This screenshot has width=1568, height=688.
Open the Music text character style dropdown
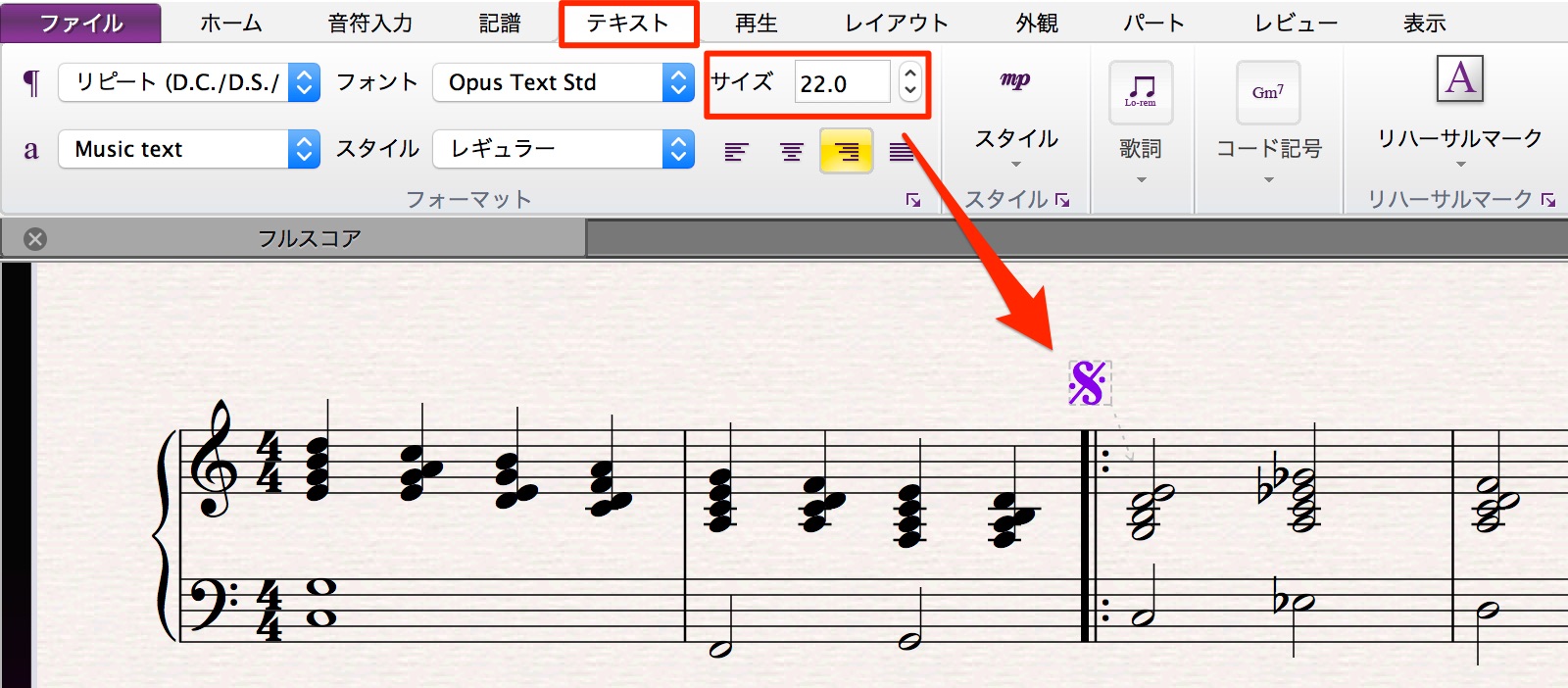click(x=189, y=149)
